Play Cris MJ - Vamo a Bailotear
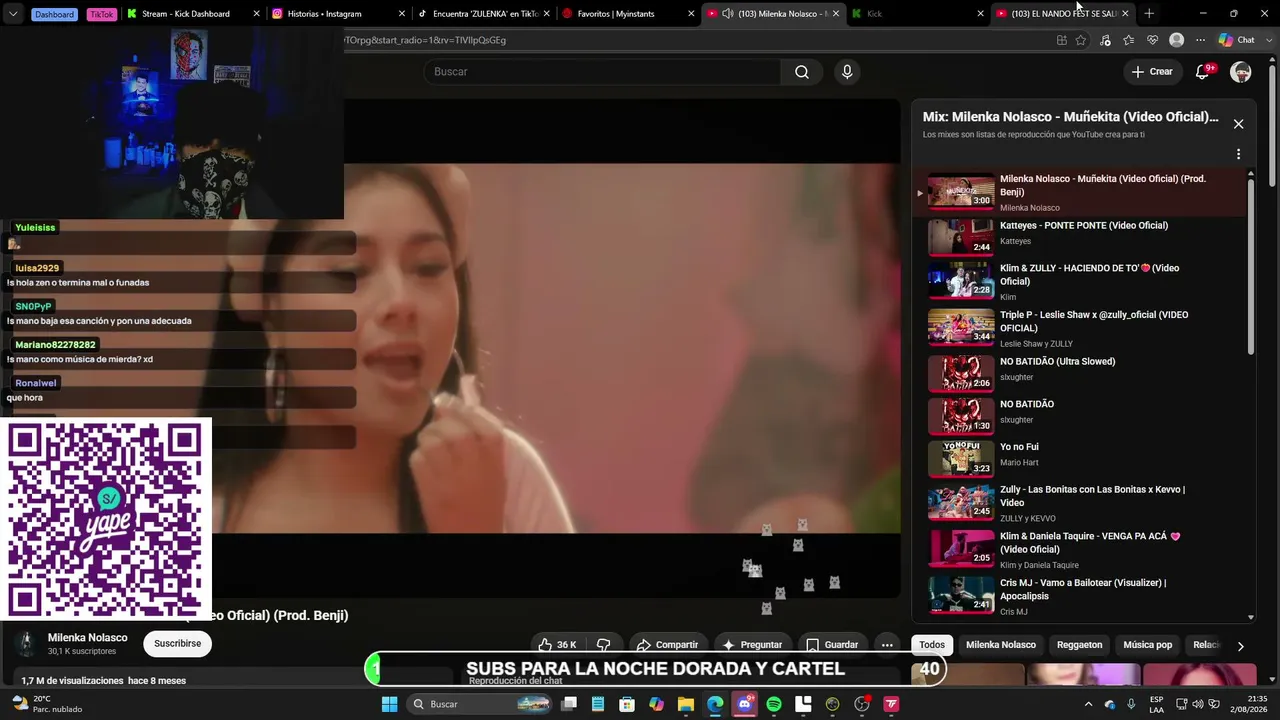 click(1082, 596)
